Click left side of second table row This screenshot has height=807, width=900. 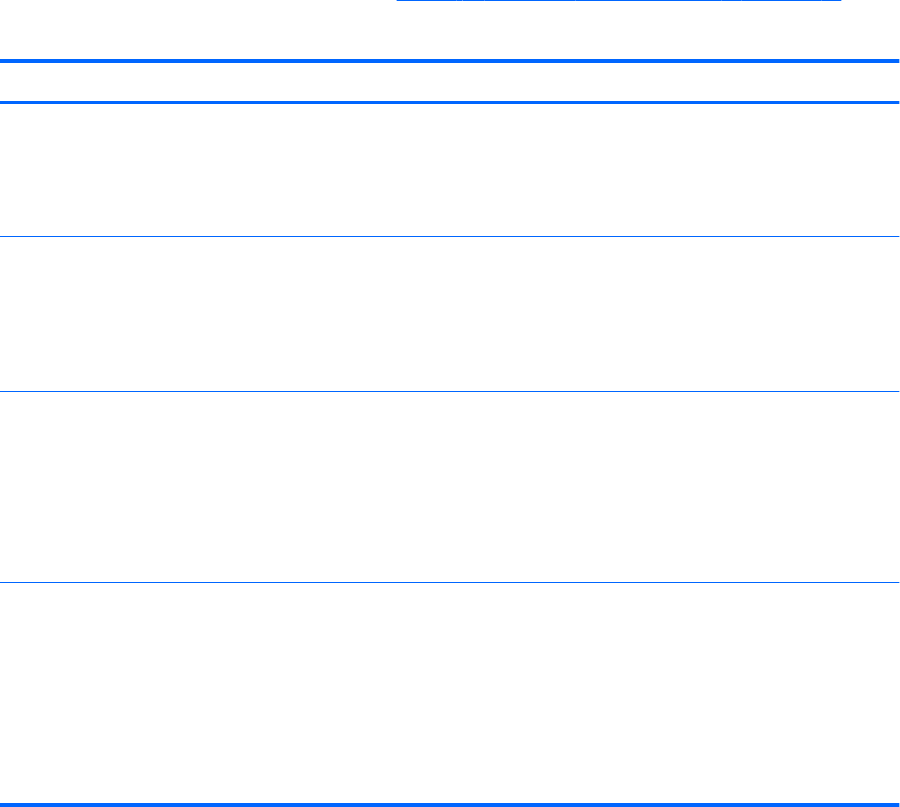pos(20,313)
